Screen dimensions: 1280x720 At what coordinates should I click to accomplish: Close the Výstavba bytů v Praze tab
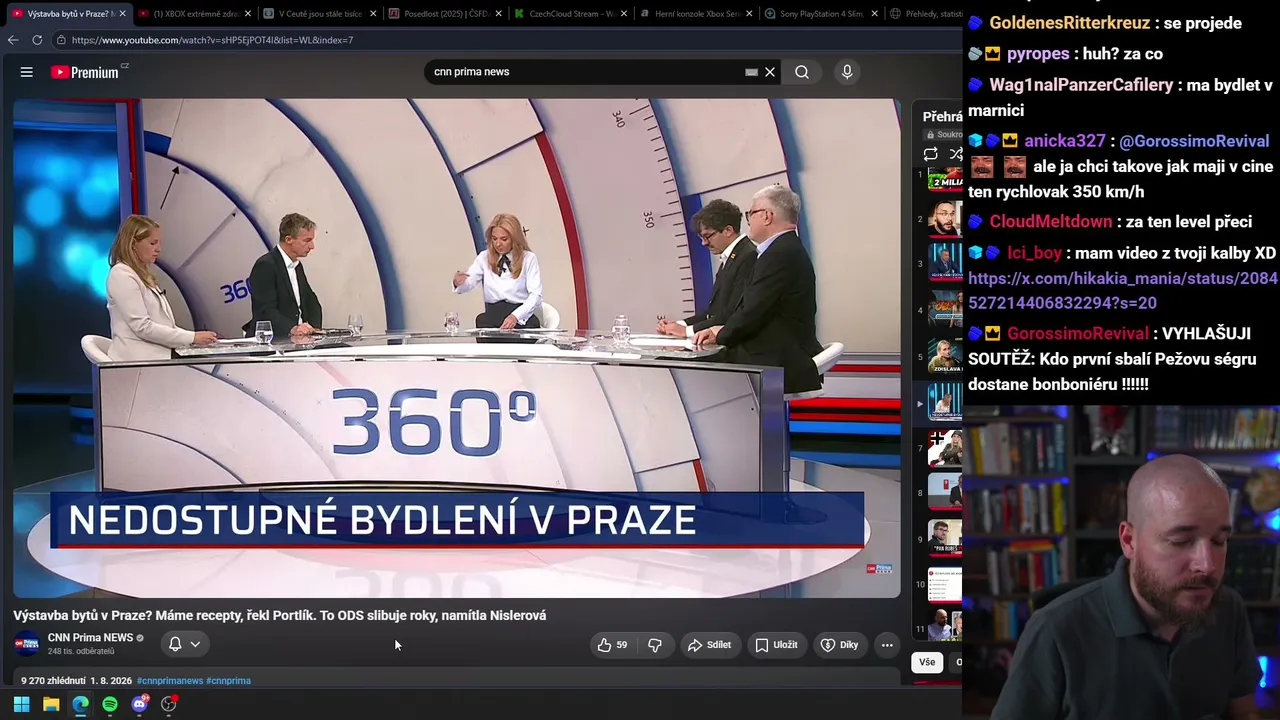(x=122, y=14)
